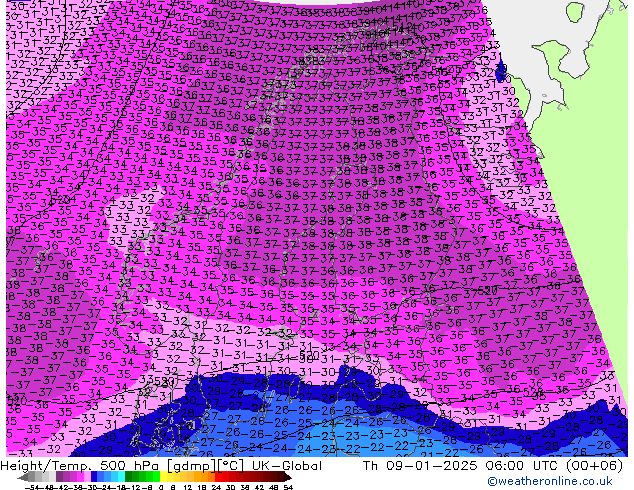Click the right arrow end of color legend
The image size is (634, 490).
288,477
